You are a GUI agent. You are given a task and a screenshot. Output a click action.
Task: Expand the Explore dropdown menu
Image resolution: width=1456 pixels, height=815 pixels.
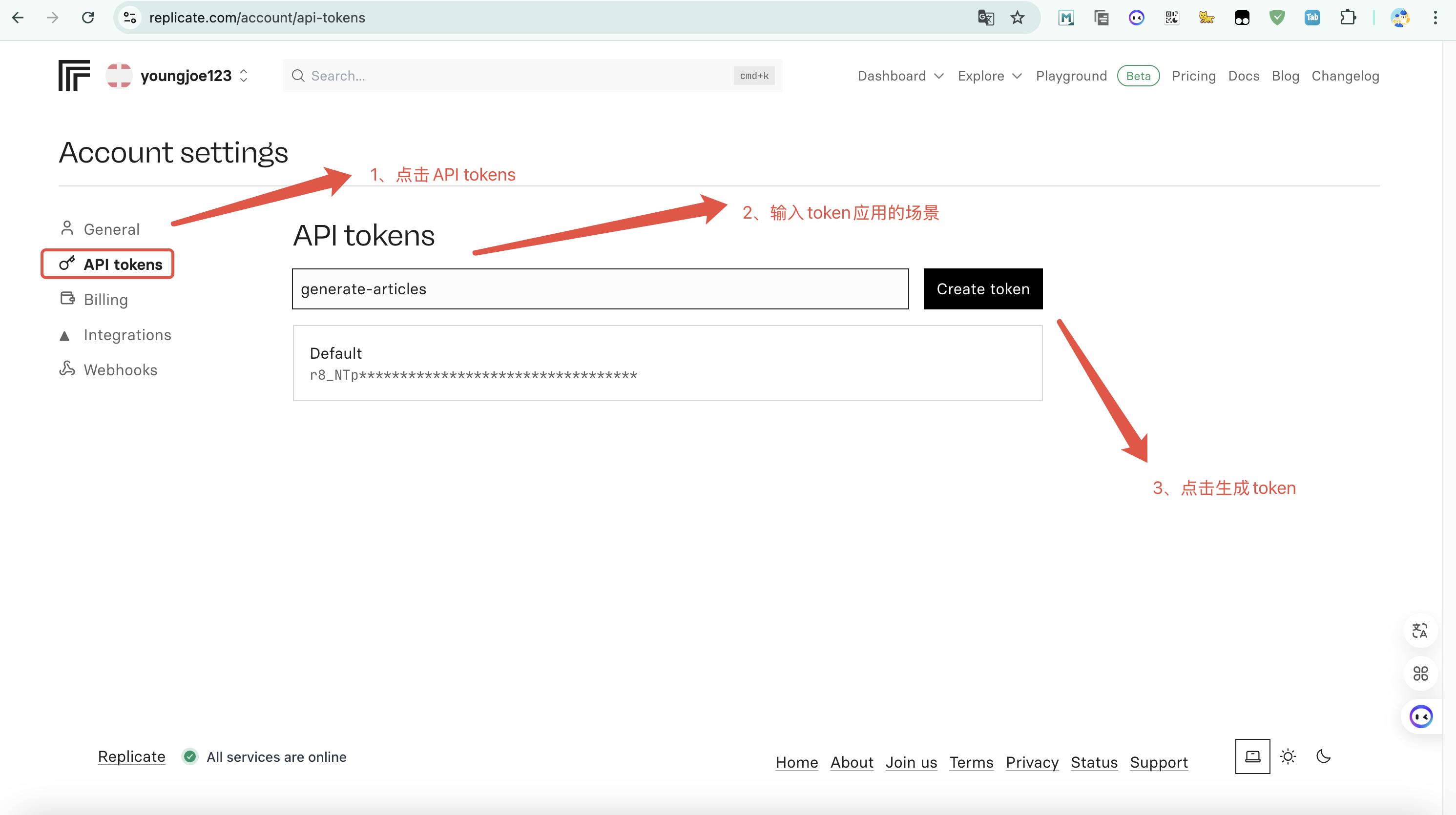tap(990, 76)
